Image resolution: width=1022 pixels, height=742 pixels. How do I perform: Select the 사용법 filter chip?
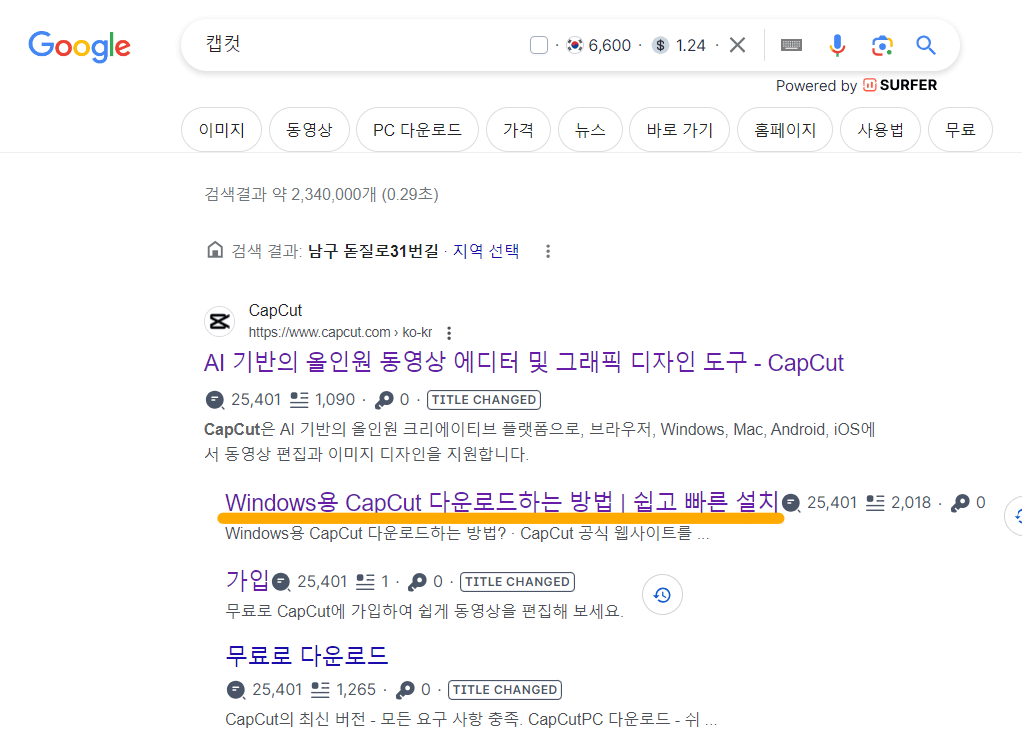881,130
